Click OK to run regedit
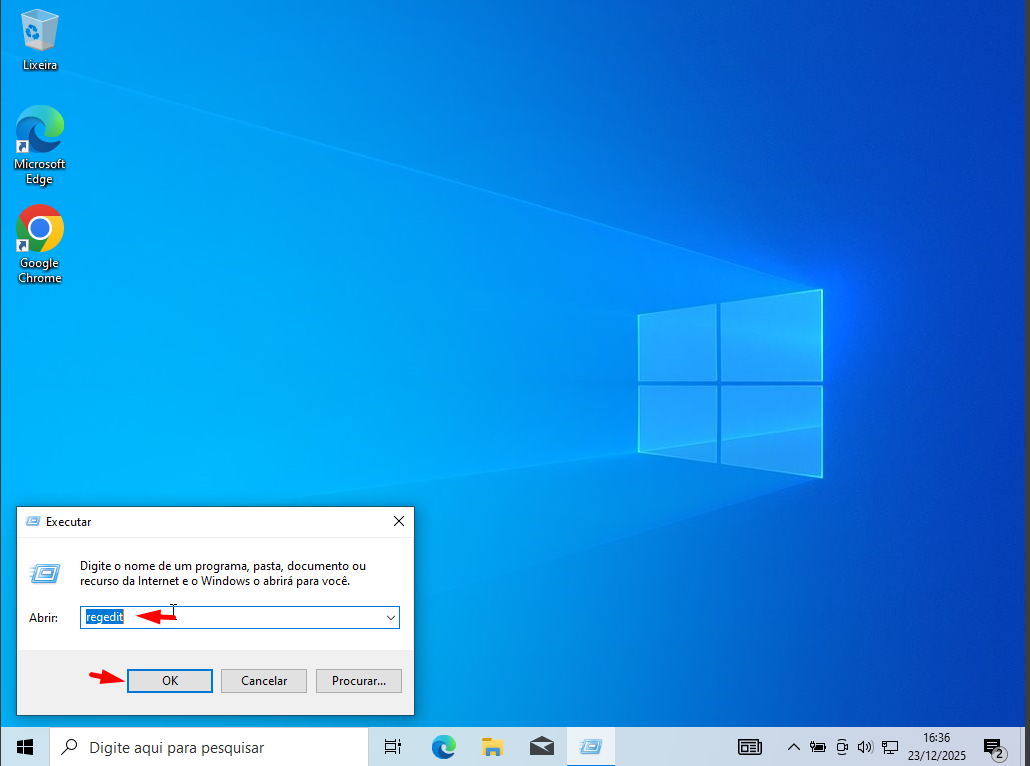This screenshot has width=1030, height=766. pos(170,681)
